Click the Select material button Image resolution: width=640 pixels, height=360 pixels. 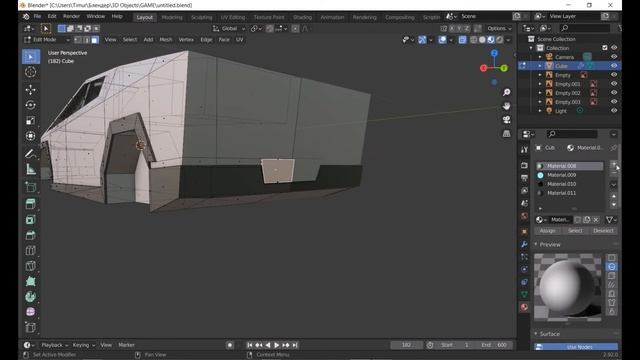tap(575, 231)
